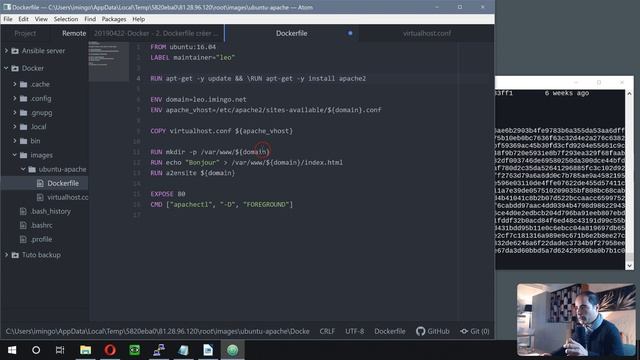Click the Atom icon on taskbar
This screenshot has width=640, height=360.
point(233,350)
